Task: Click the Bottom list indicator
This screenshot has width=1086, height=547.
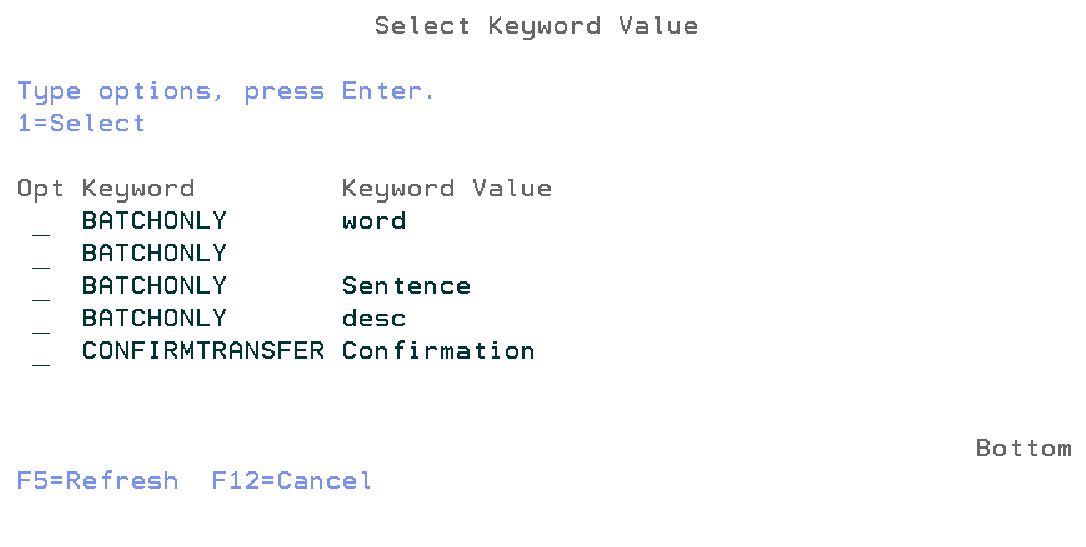Action: 1023,448
